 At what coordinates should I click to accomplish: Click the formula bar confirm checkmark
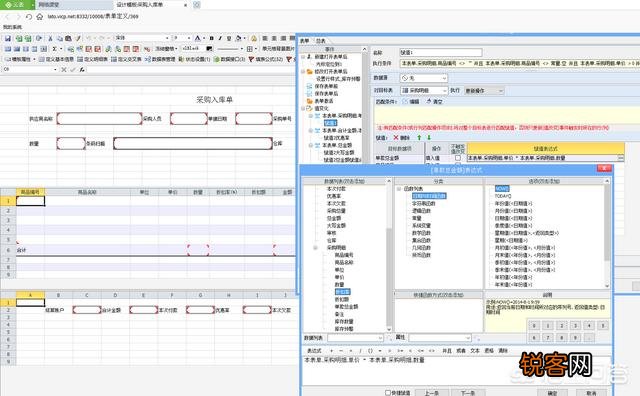(x=73, y=69)
